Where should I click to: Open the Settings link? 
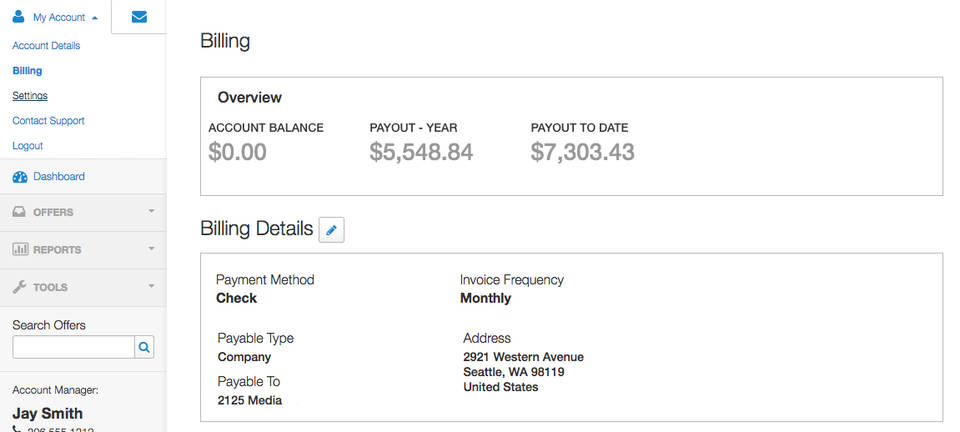pos(30,96)
